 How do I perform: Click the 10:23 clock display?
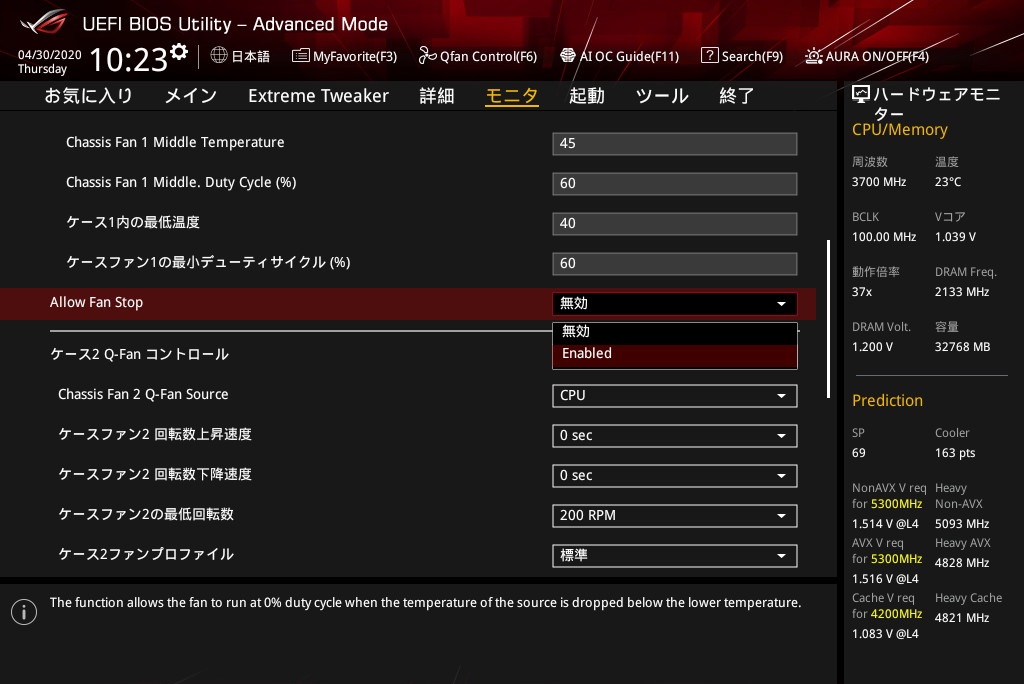pyautogui.click(x=129, y=59)
